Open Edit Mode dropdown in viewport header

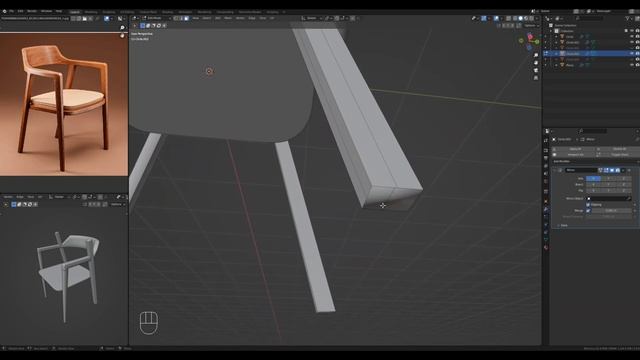[x=157, y=18]
